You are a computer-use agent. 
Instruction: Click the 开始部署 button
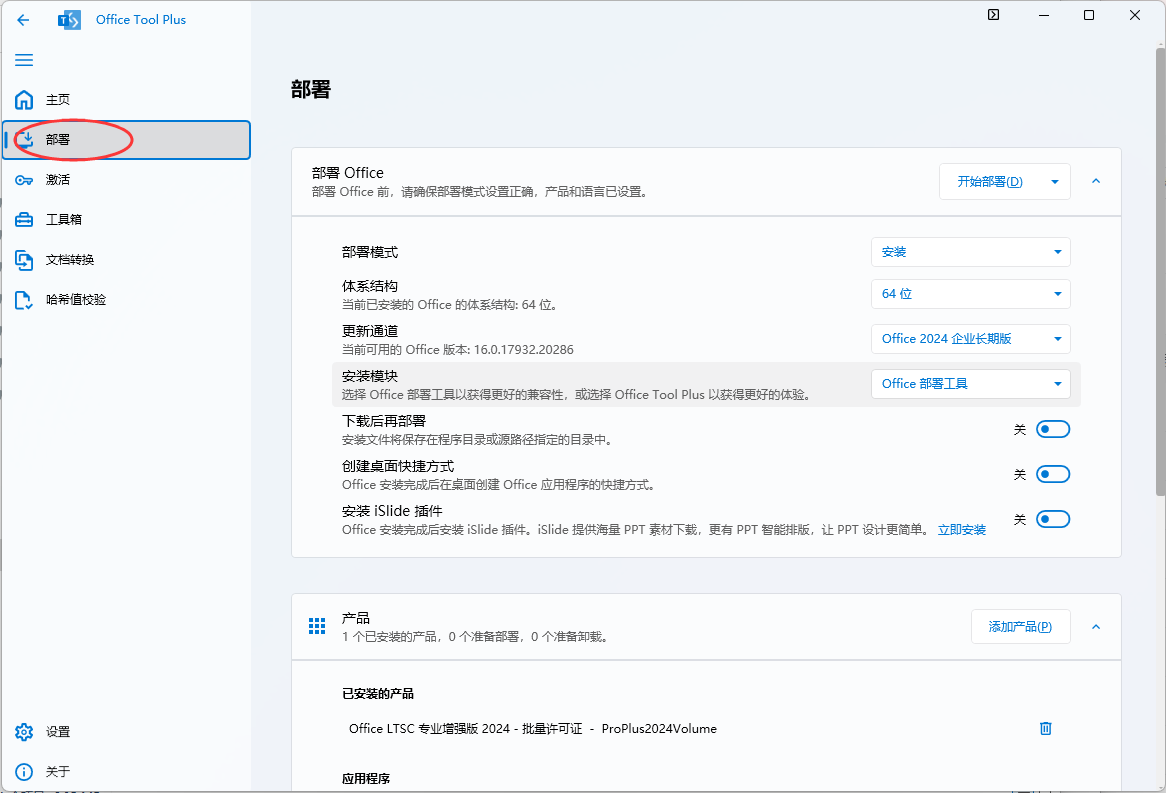[x=989, y=182]
